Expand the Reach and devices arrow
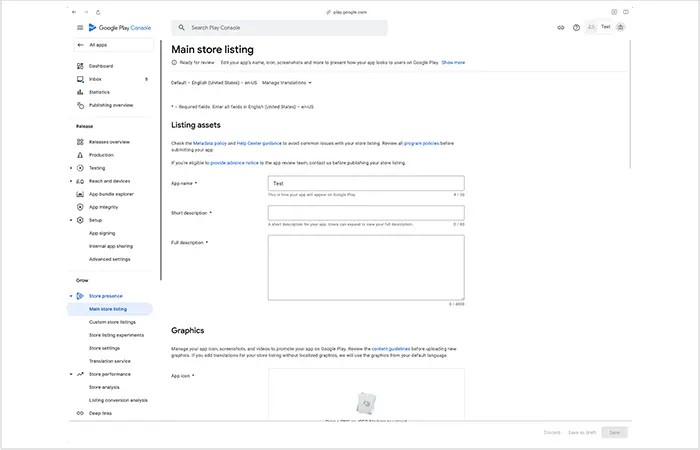This screenshot has width=700, height=450. pyautogui.click(x=71, y=181)
